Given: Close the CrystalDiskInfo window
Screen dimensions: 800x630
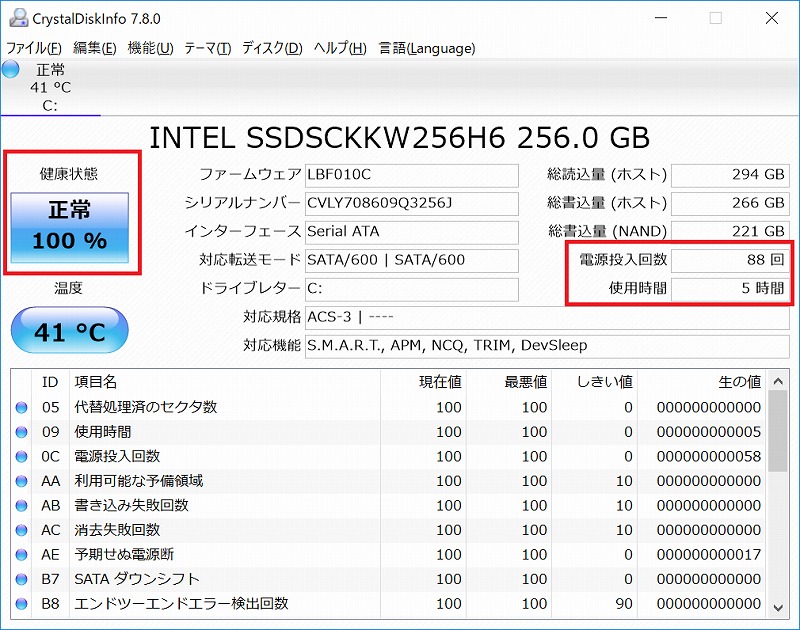Looking at the screenshot, I should (x=772, y=18).
